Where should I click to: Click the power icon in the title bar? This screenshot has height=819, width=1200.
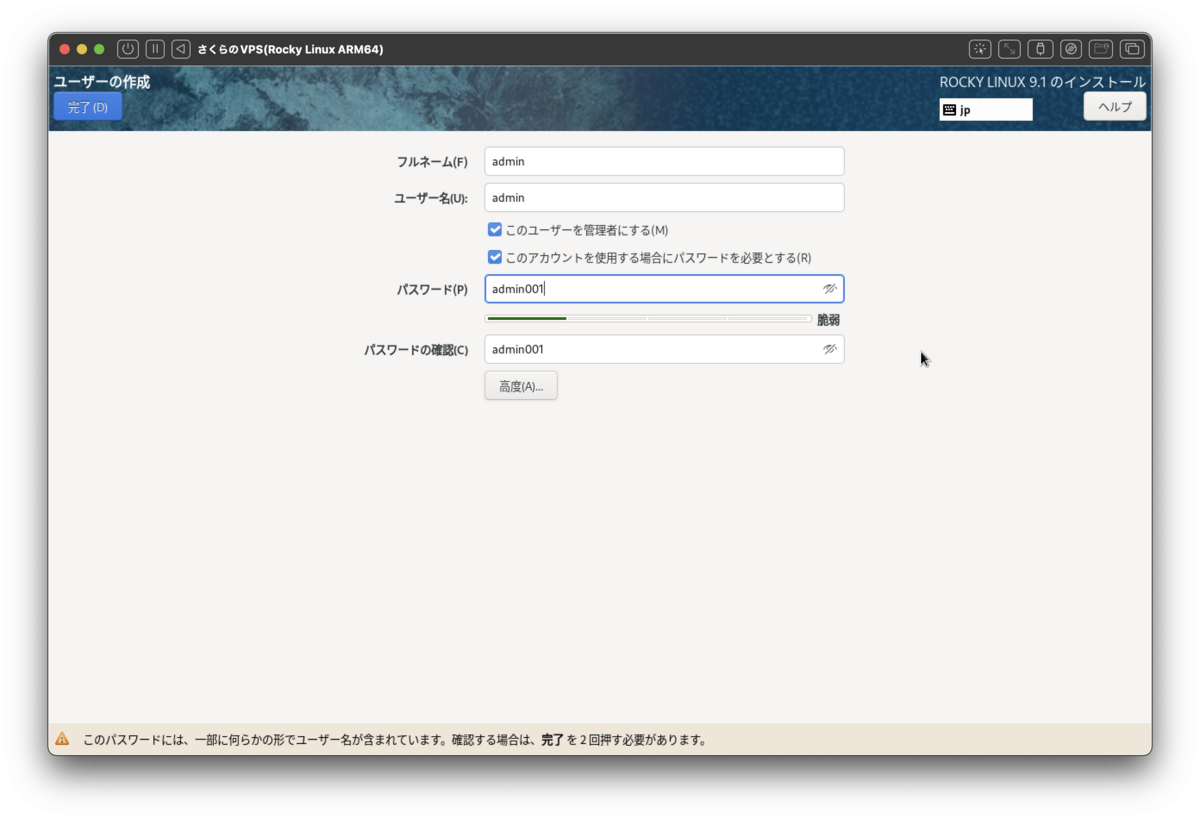tap(127, 48)
